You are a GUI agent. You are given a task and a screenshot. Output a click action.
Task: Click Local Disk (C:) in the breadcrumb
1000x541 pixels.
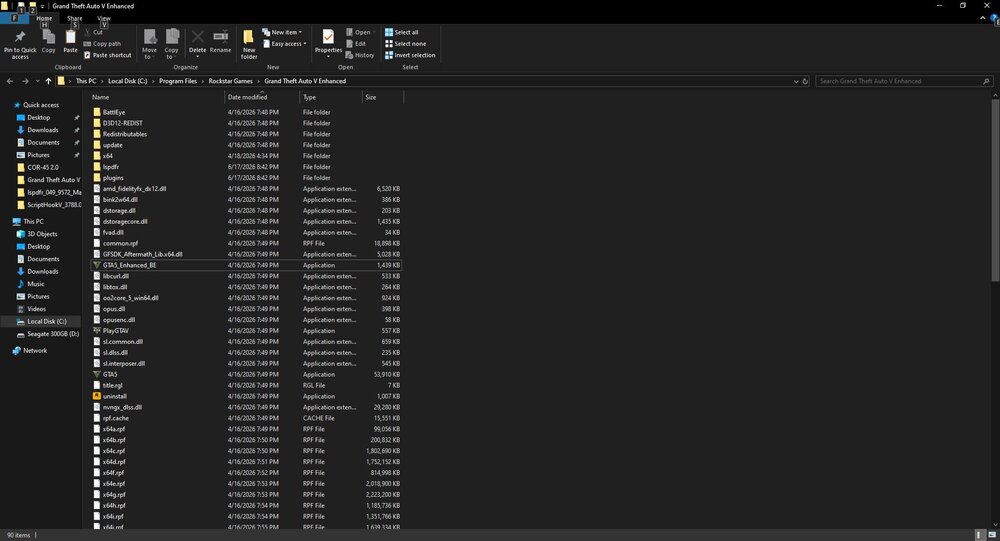[128, 81]
